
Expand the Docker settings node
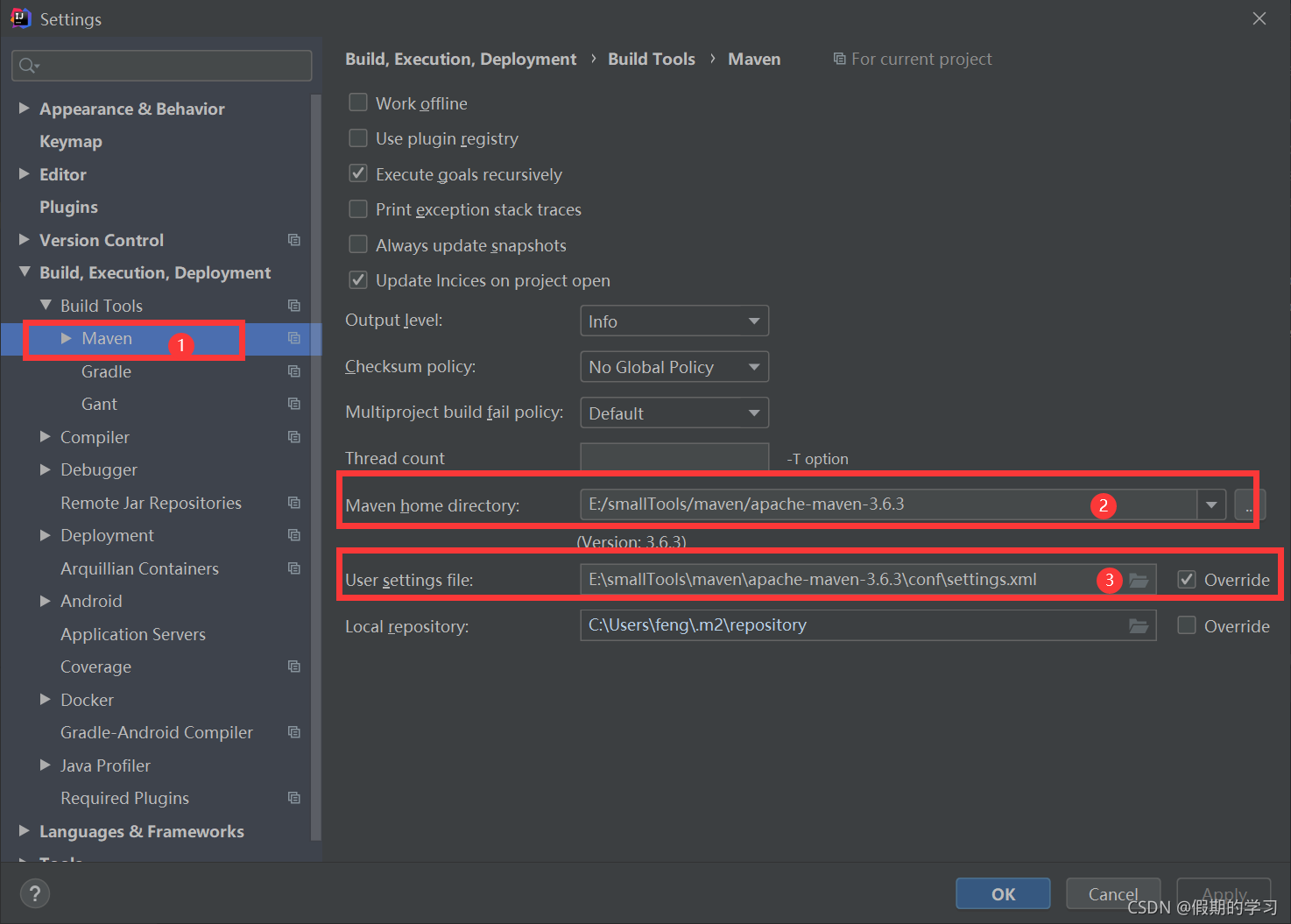46,699
